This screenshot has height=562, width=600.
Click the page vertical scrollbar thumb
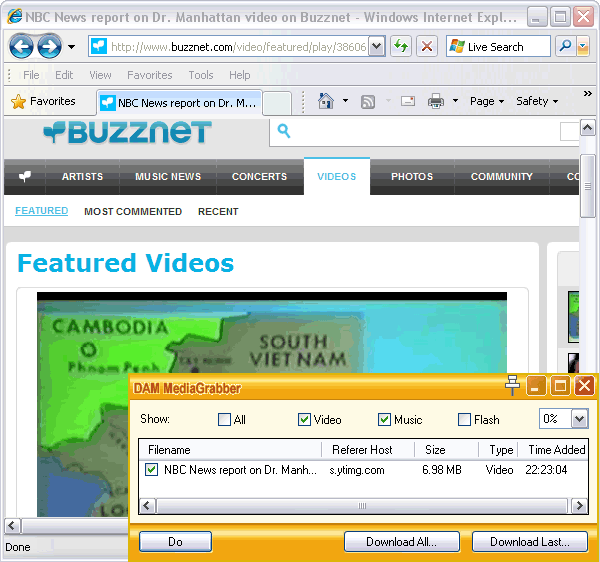tap(588, 186)
